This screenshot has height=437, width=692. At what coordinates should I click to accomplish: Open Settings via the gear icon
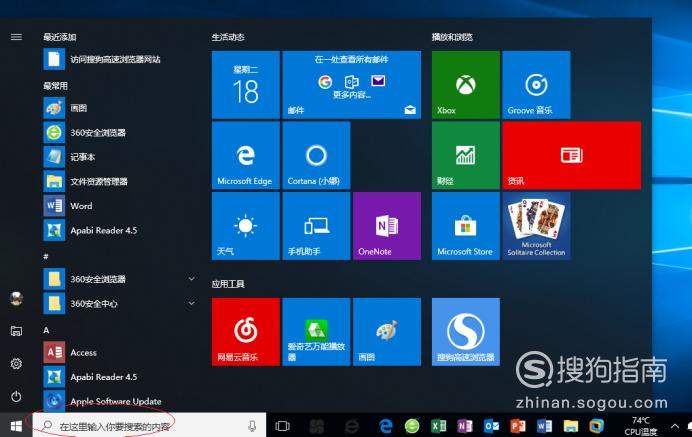(16, 363)
